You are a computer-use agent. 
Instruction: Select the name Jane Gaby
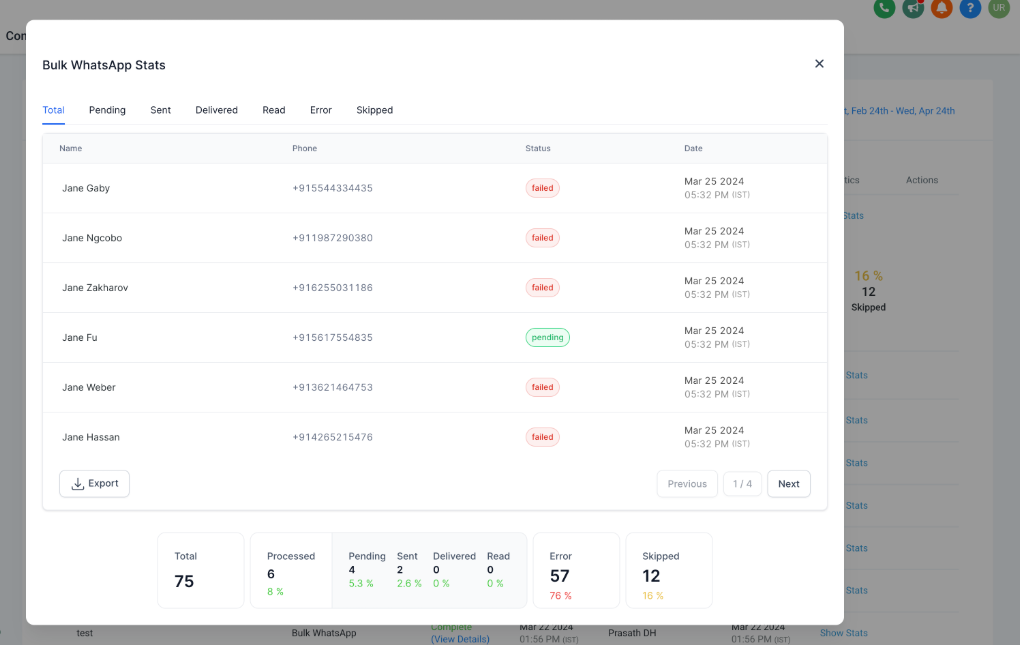pyautogui.click(x=86, y=188)
